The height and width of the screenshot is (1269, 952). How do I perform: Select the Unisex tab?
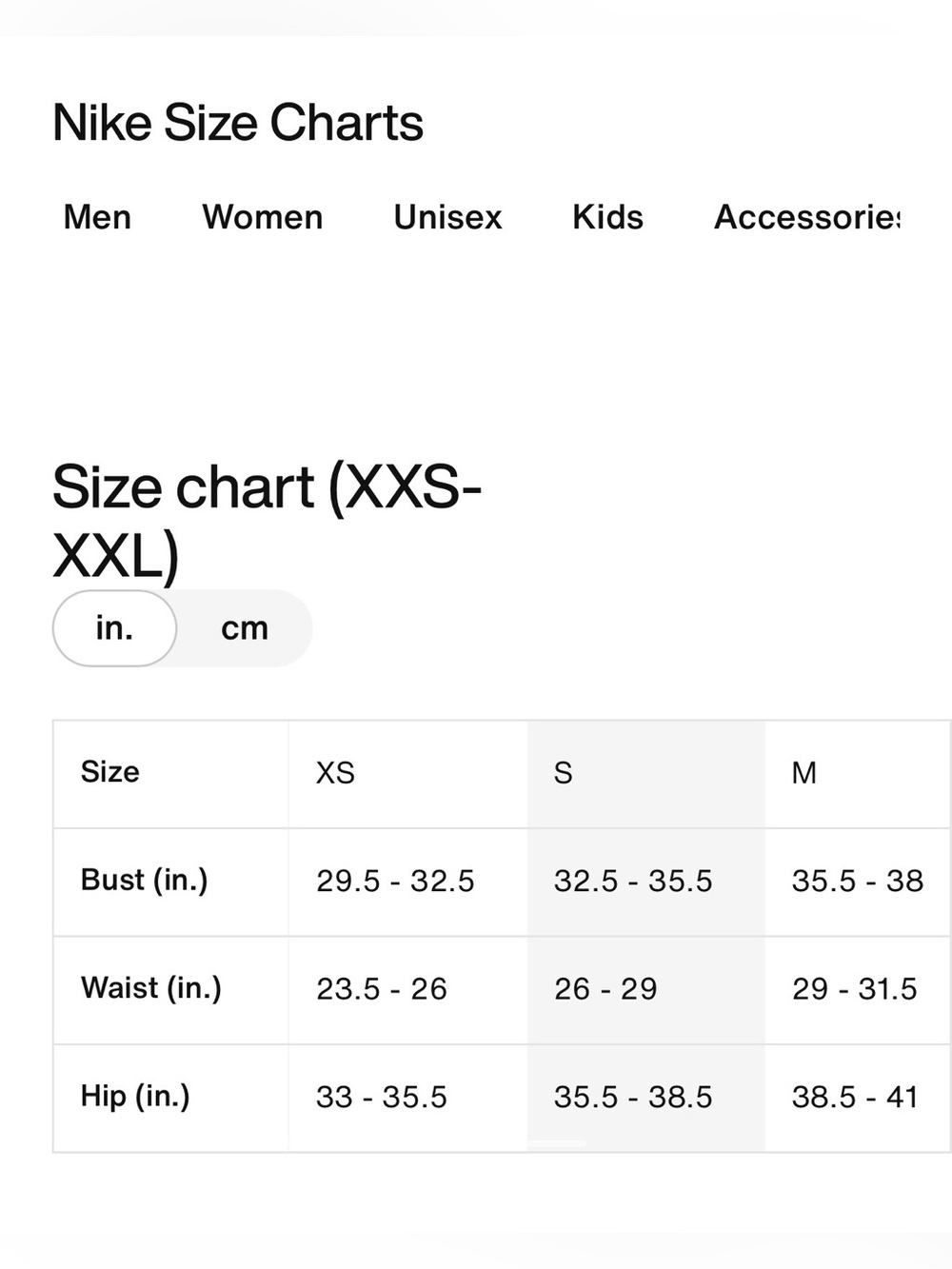(447, 217)
